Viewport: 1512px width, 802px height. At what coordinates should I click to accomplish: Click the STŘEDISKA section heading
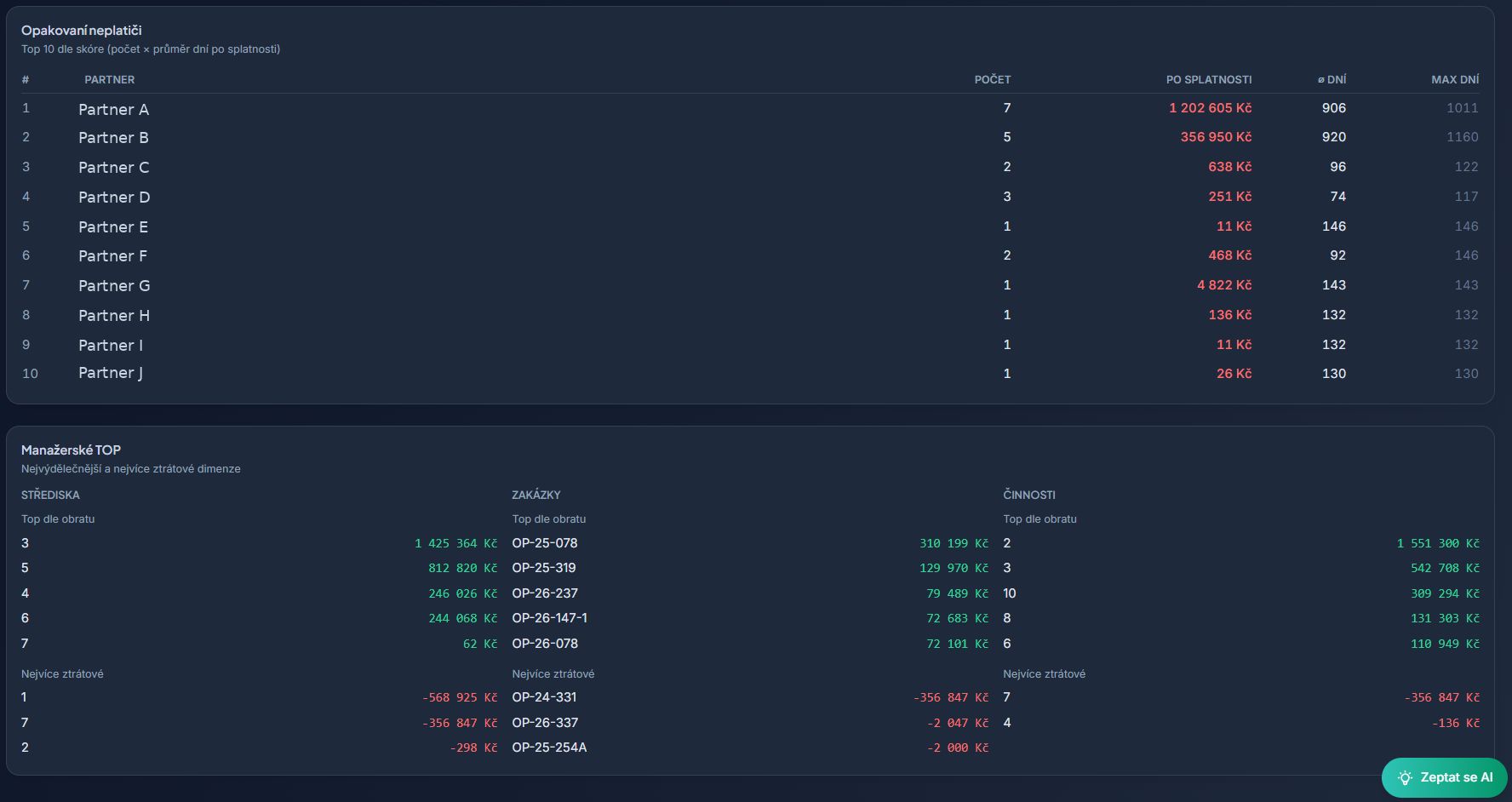(x=50, y=495)
